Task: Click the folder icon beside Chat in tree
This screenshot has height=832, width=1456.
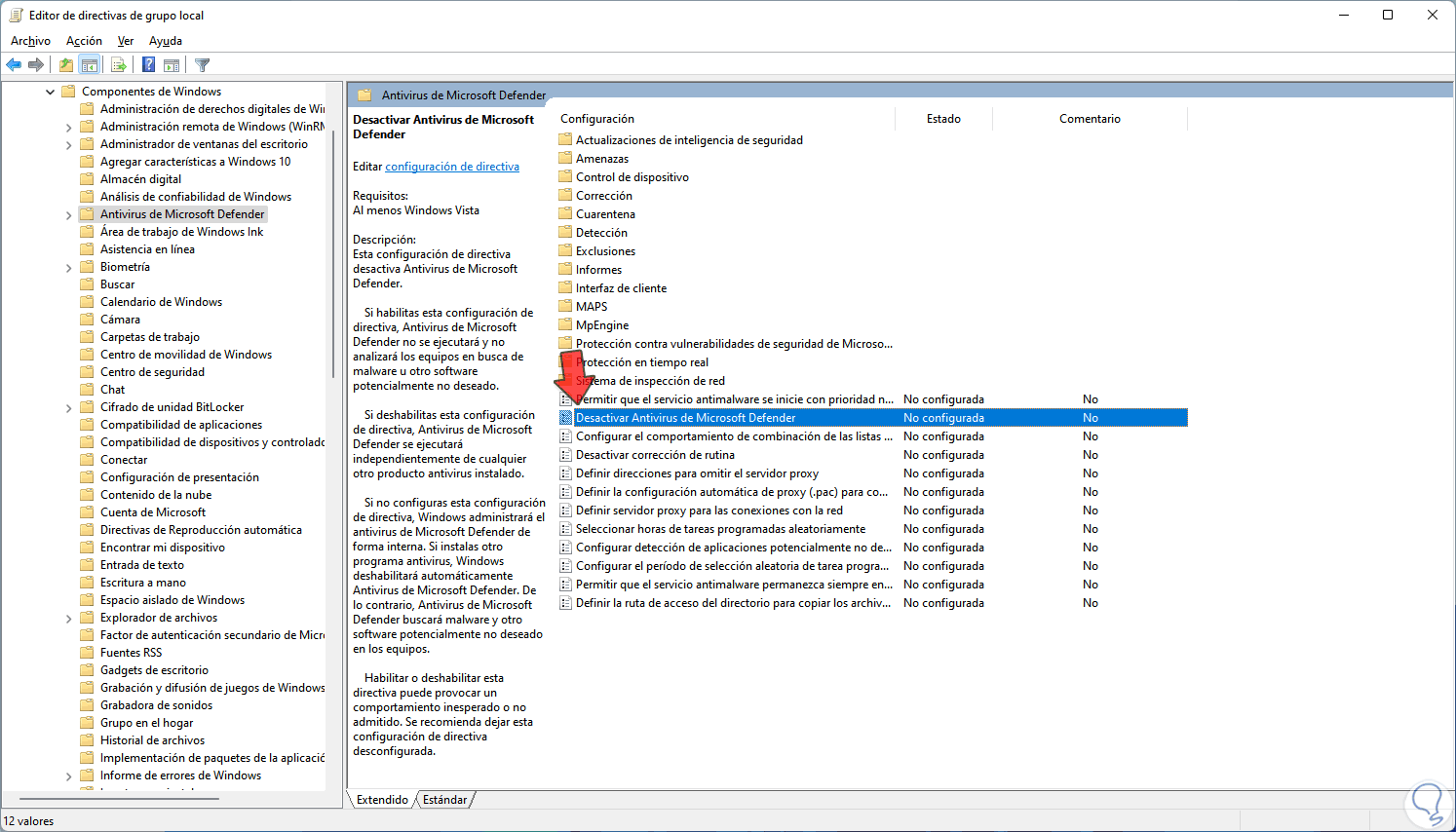Action: [x=87, y=390]
